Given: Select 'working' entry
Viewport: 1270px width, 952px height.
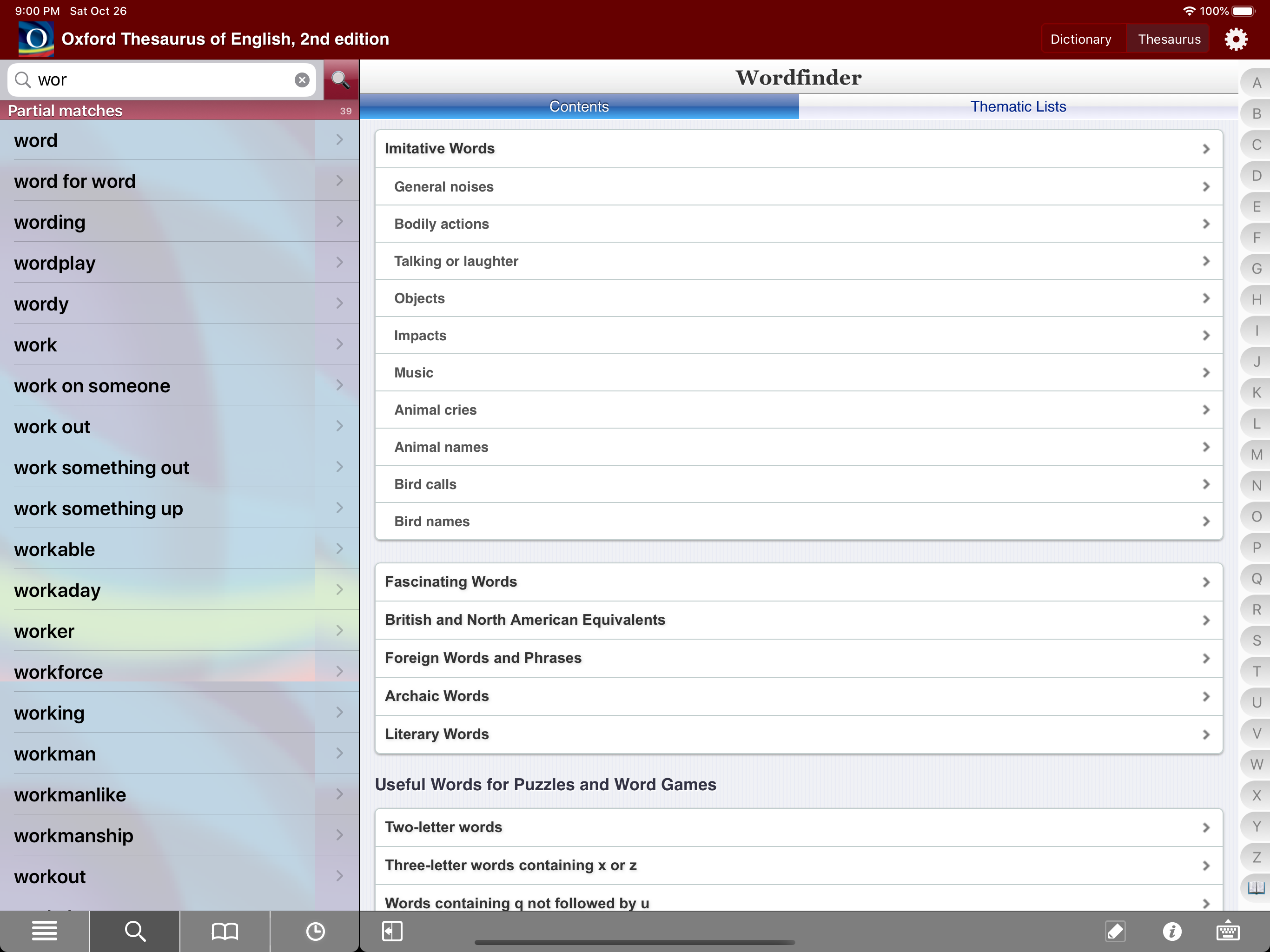Looking at the screenshot, I should point(179,713).
